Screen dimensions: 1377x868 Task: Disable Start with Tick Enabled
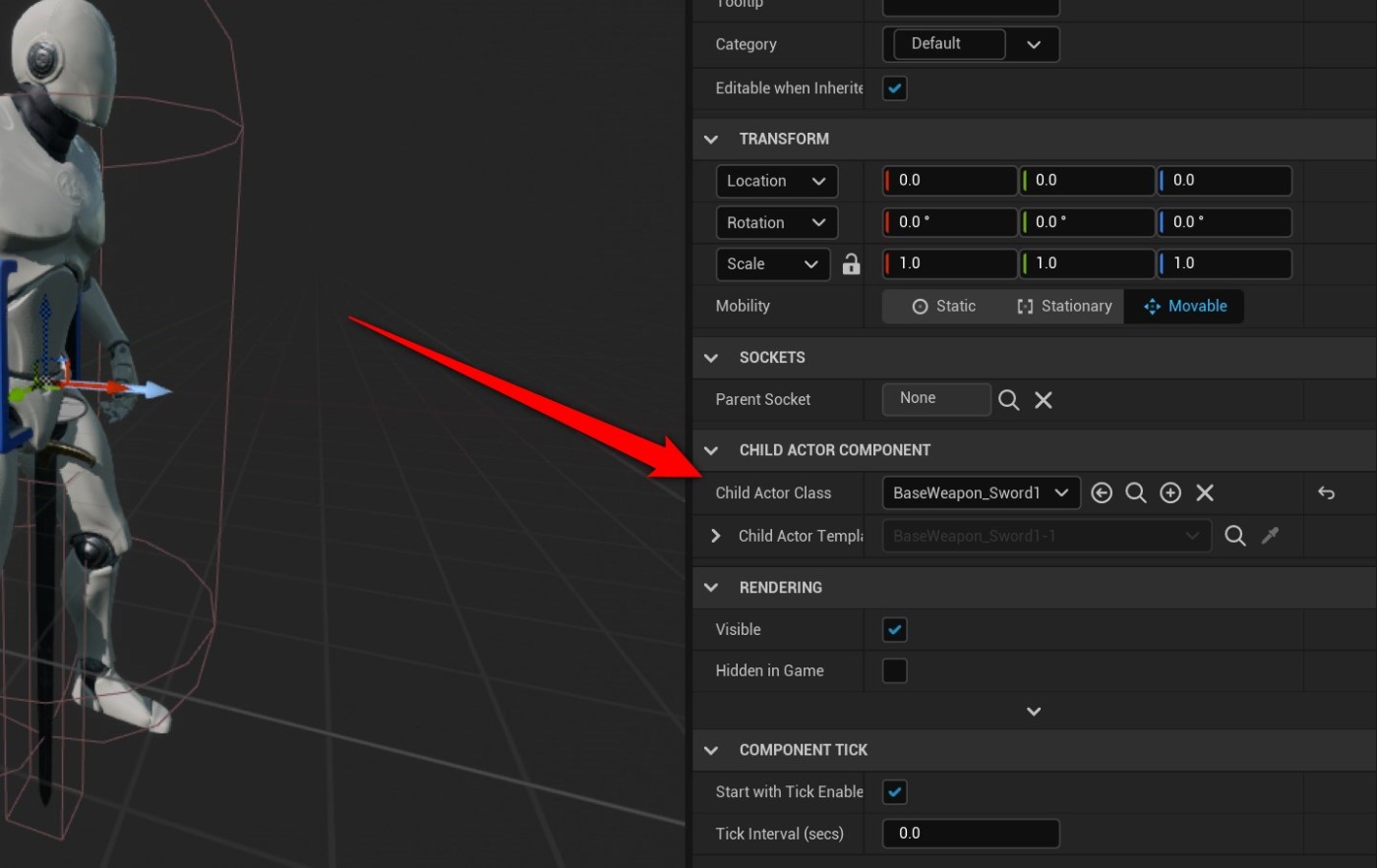[x=894, y=791]
